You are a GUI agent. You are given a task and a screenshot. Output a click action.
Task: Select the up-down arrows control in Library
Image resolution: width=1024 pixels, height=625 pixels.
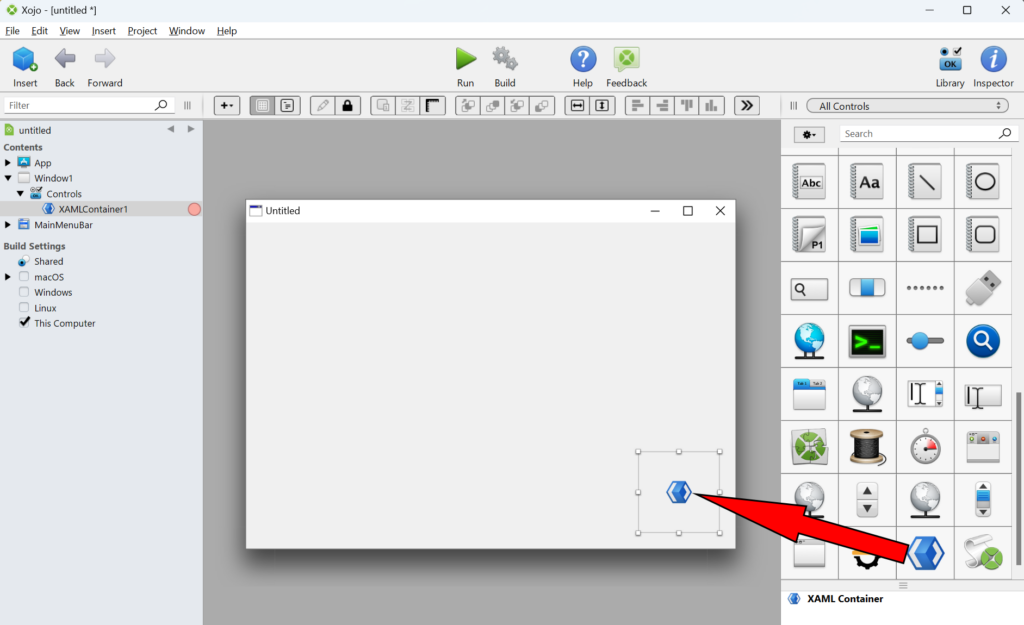(867, 500)
